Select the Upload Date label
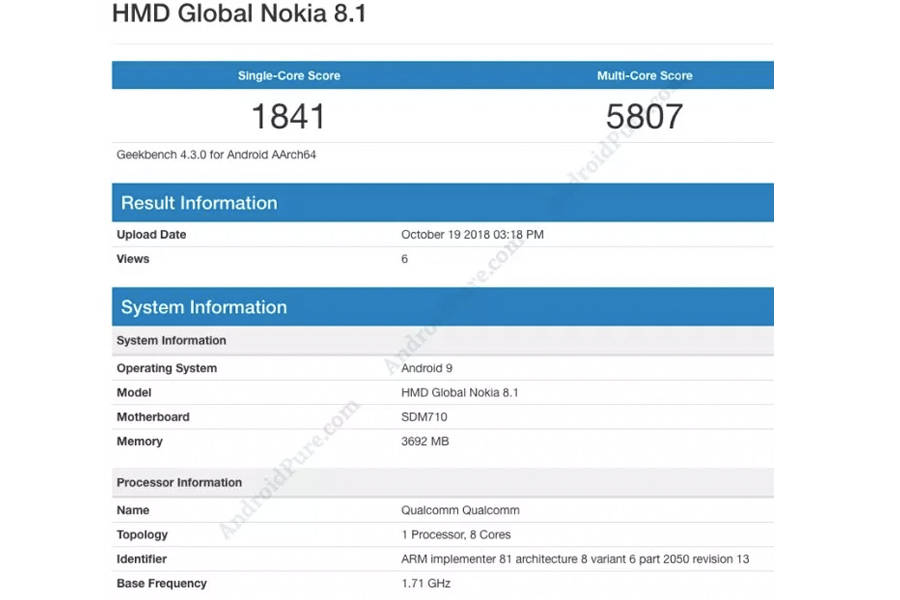The image size is (900, 600). 152,234
